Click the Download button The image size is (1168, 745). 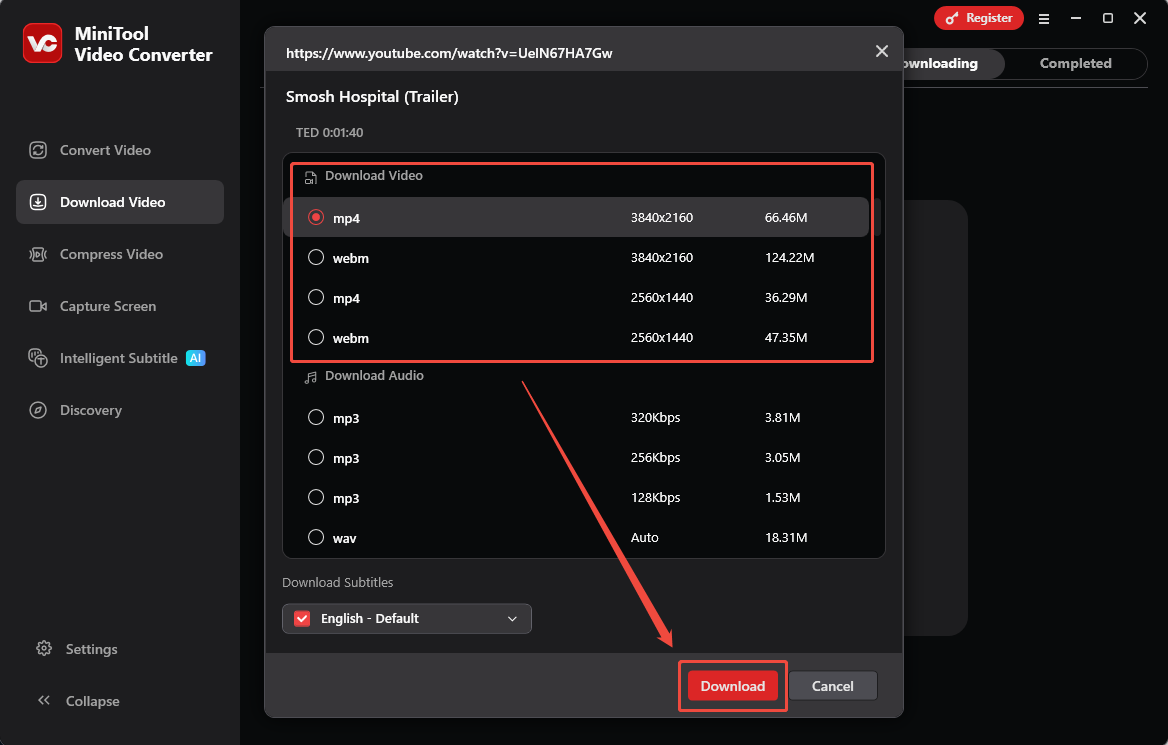click(732, 686)
